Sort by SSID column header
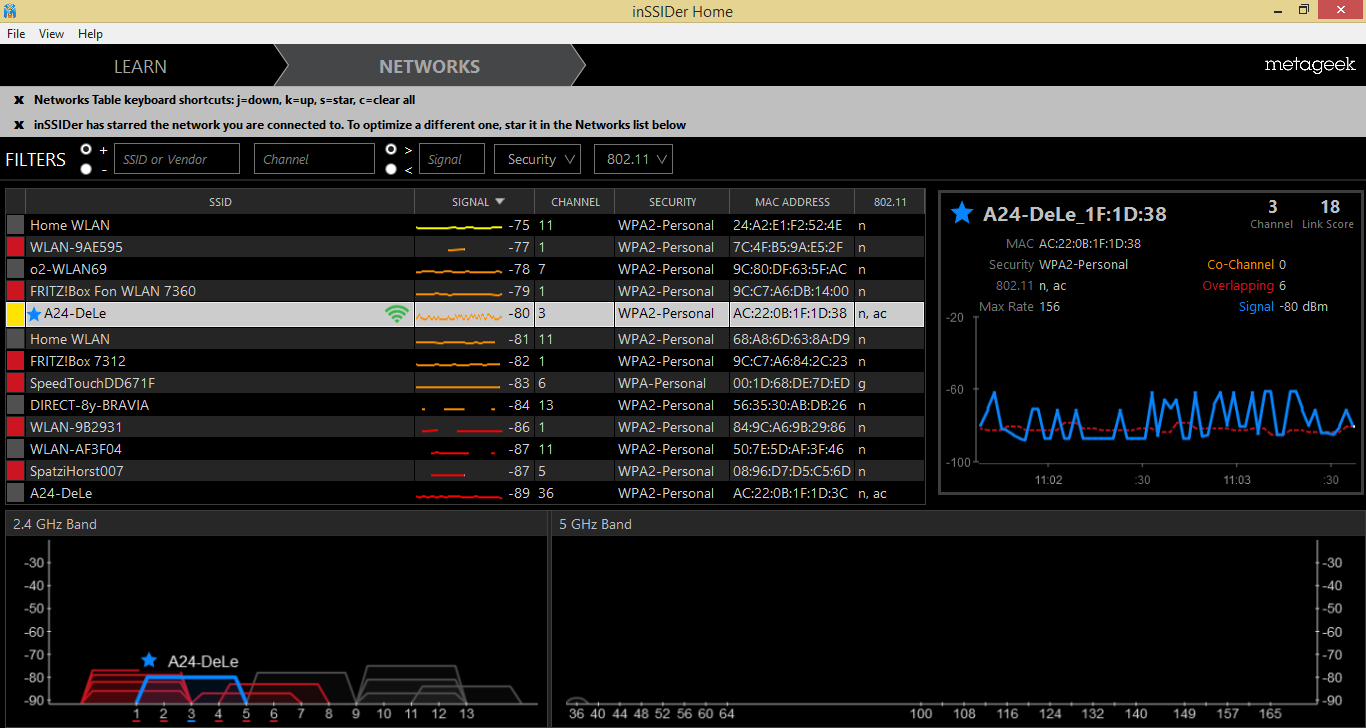The width and height of the screenshot is (1366, 728). point(220,202)
